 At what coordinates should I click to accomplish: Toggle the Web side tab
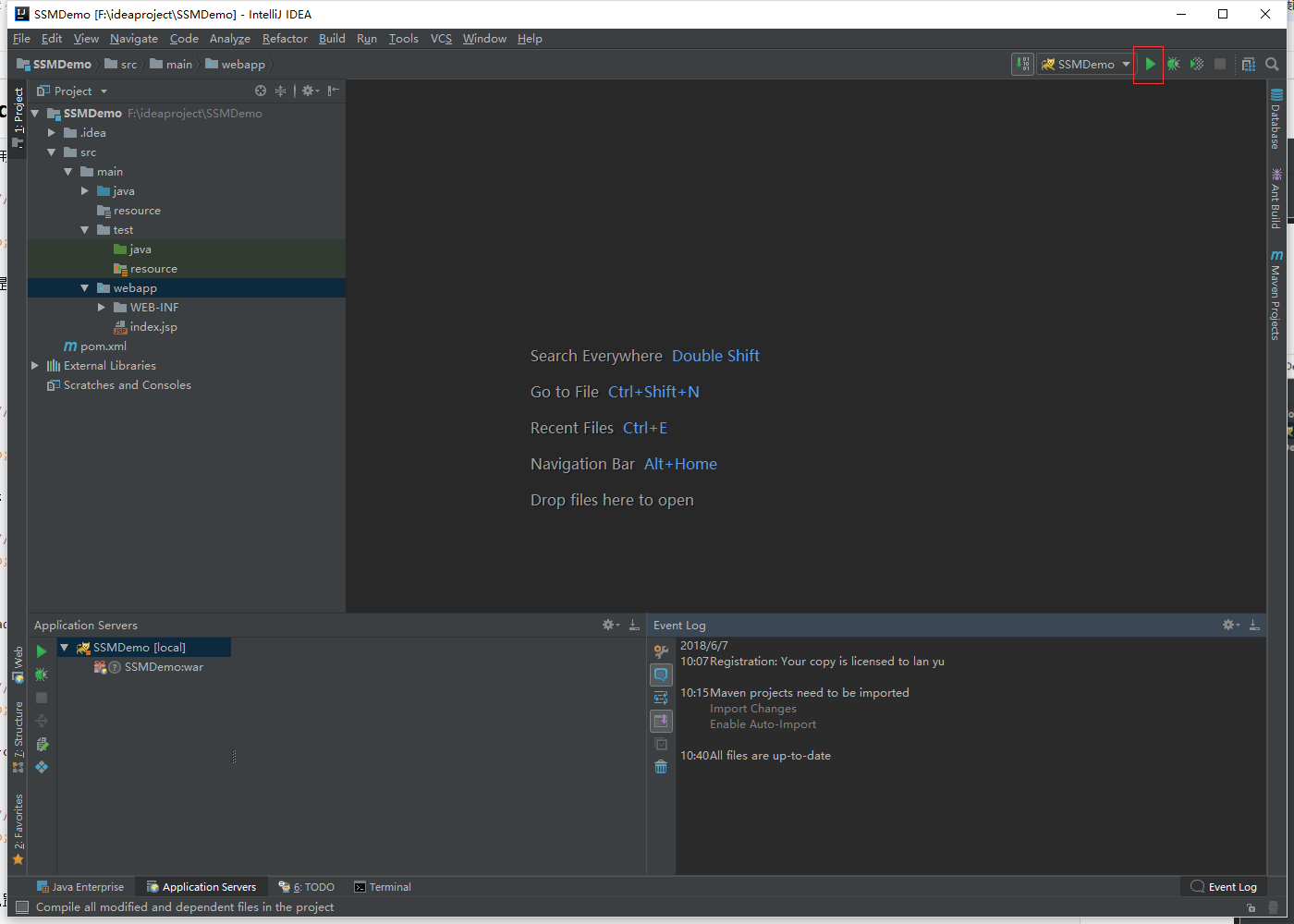[x=18, y=664]
